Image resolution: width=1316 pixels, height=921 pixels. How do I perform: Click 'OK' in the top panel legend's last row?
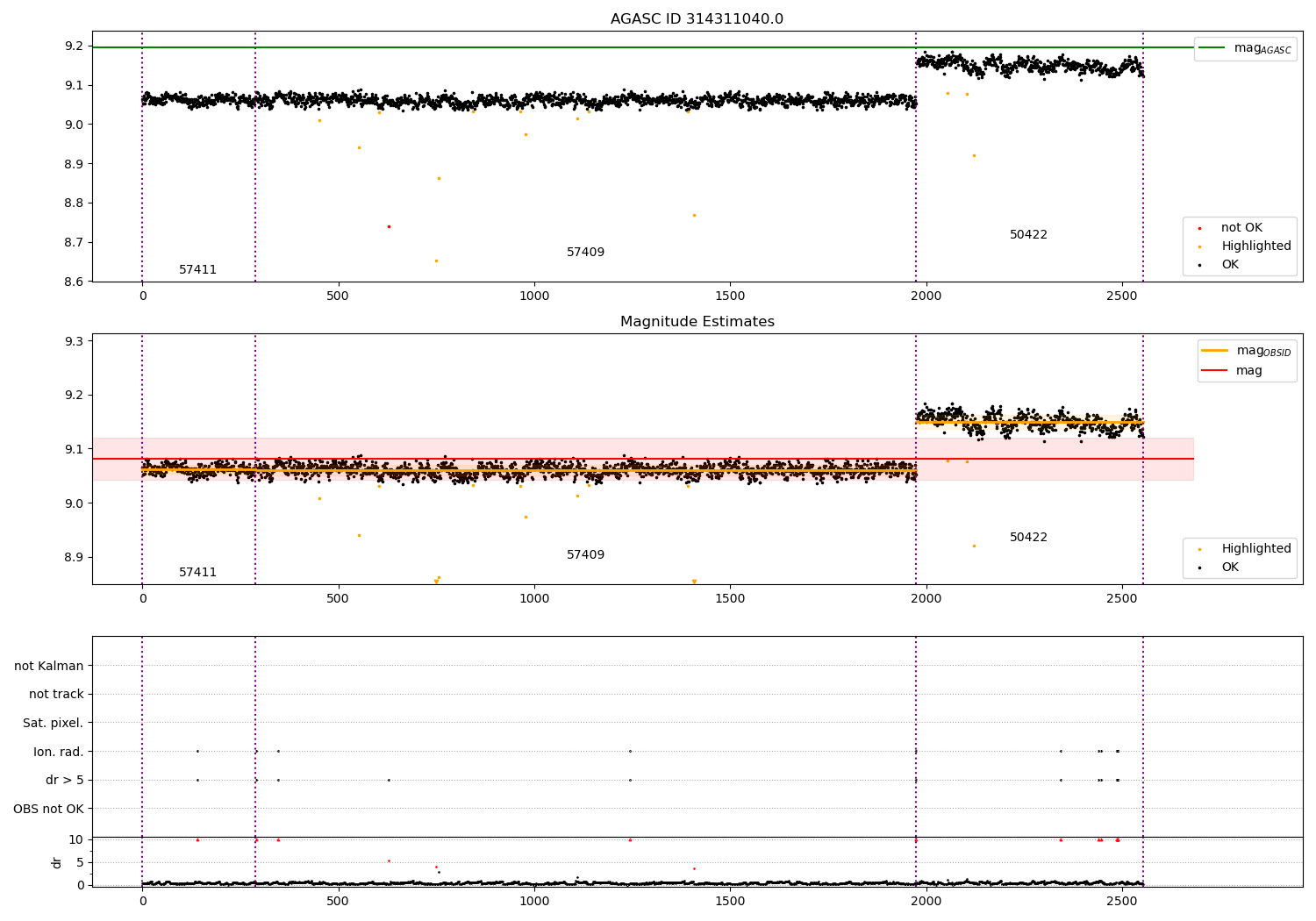point(1230,265)
